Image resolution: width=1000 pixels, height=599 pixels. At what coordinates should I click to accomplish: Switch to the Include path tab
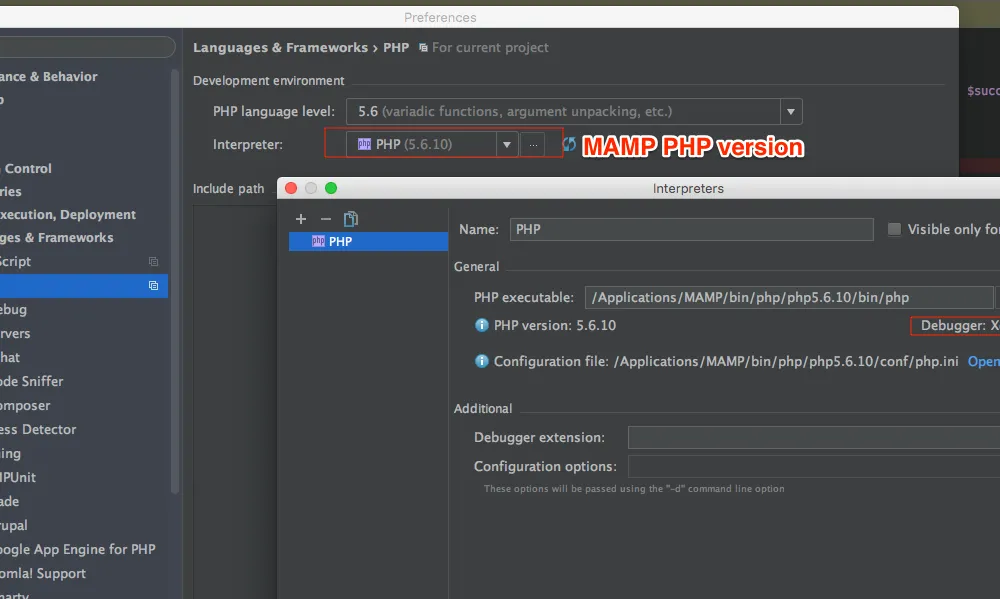click(228, 188)
